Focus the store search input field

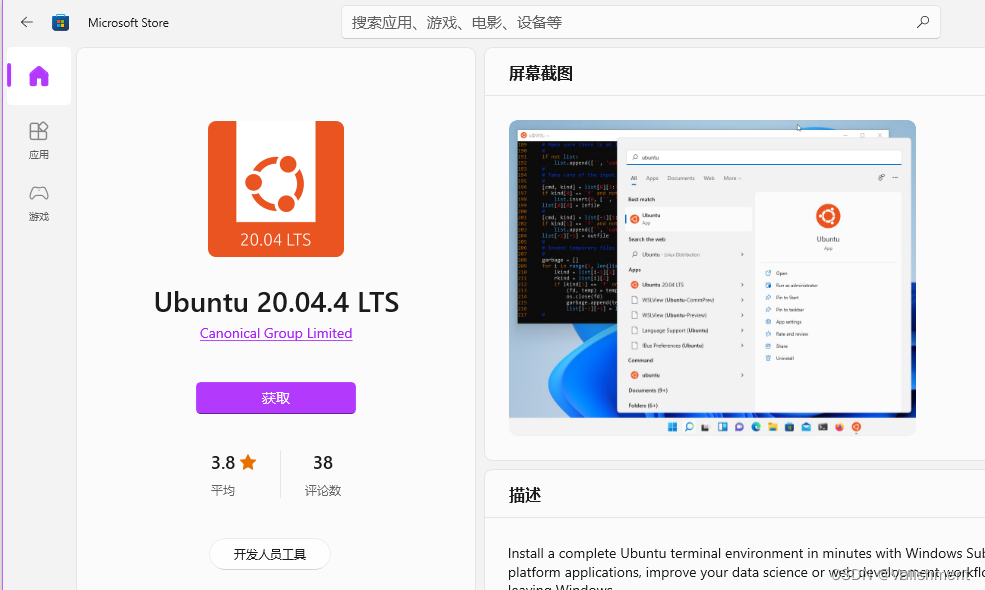coord(640,23)
